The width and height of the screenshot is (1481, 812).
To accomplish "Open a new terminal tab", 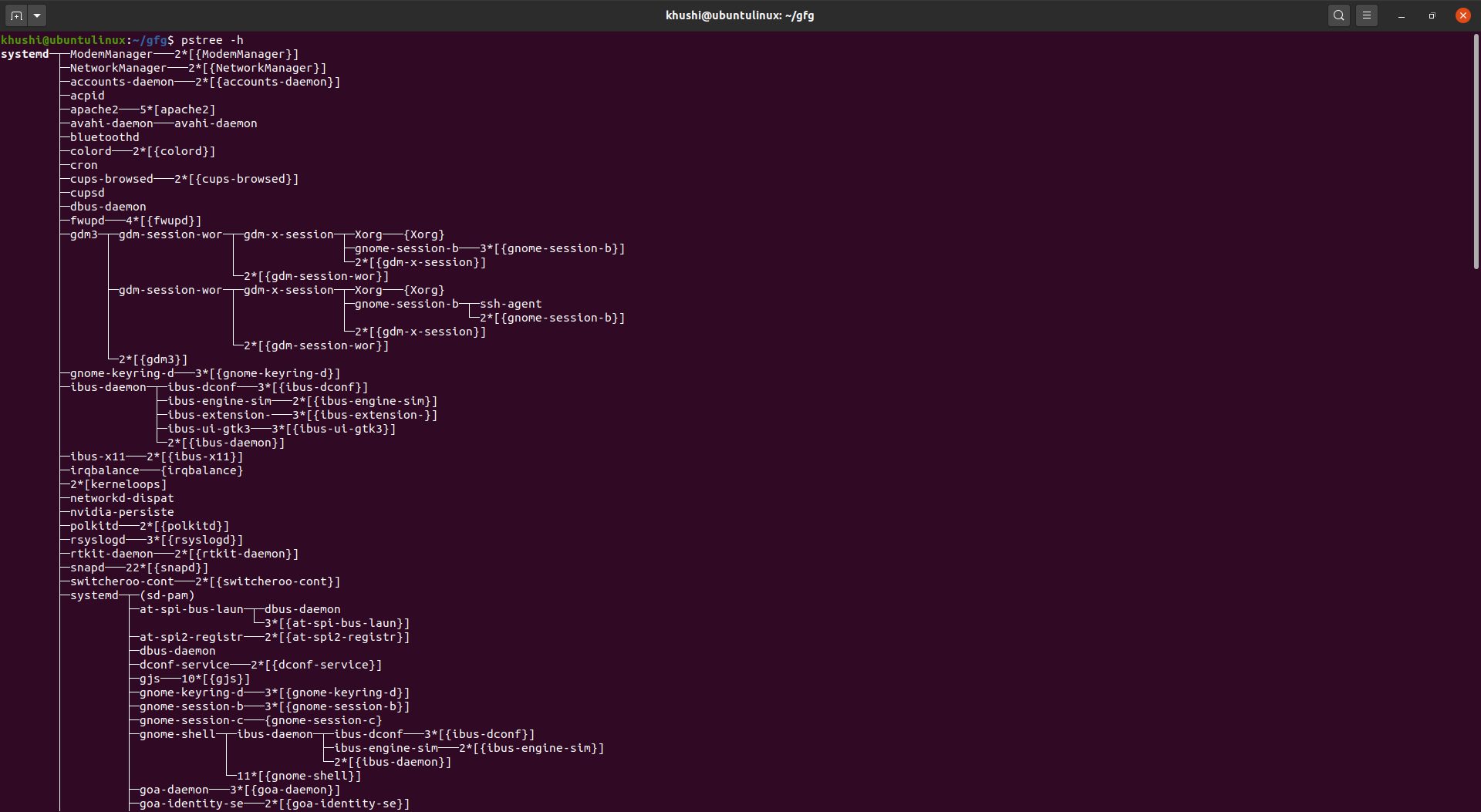I will [x=16, y=15].
